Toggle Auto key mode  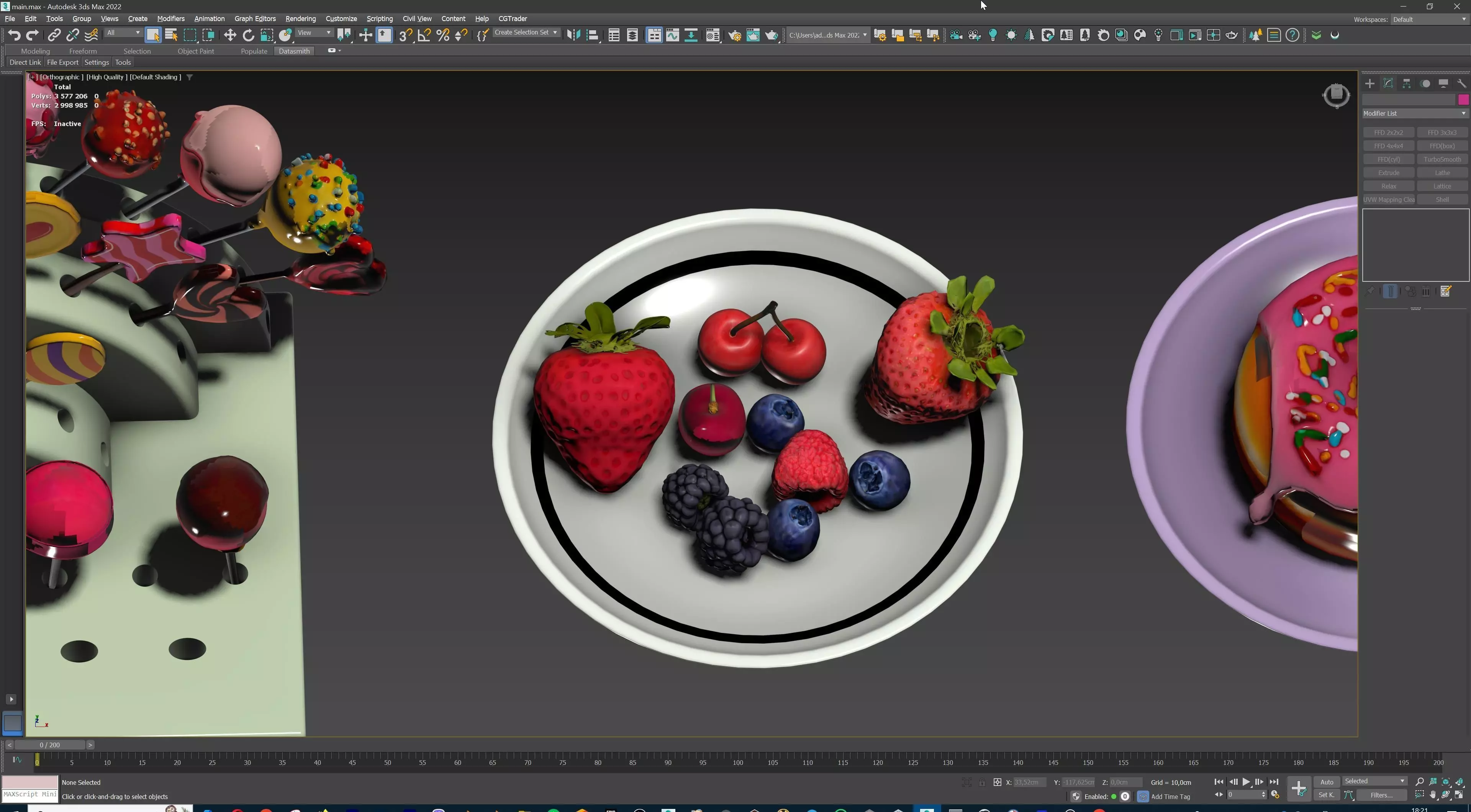point(1327,782)
